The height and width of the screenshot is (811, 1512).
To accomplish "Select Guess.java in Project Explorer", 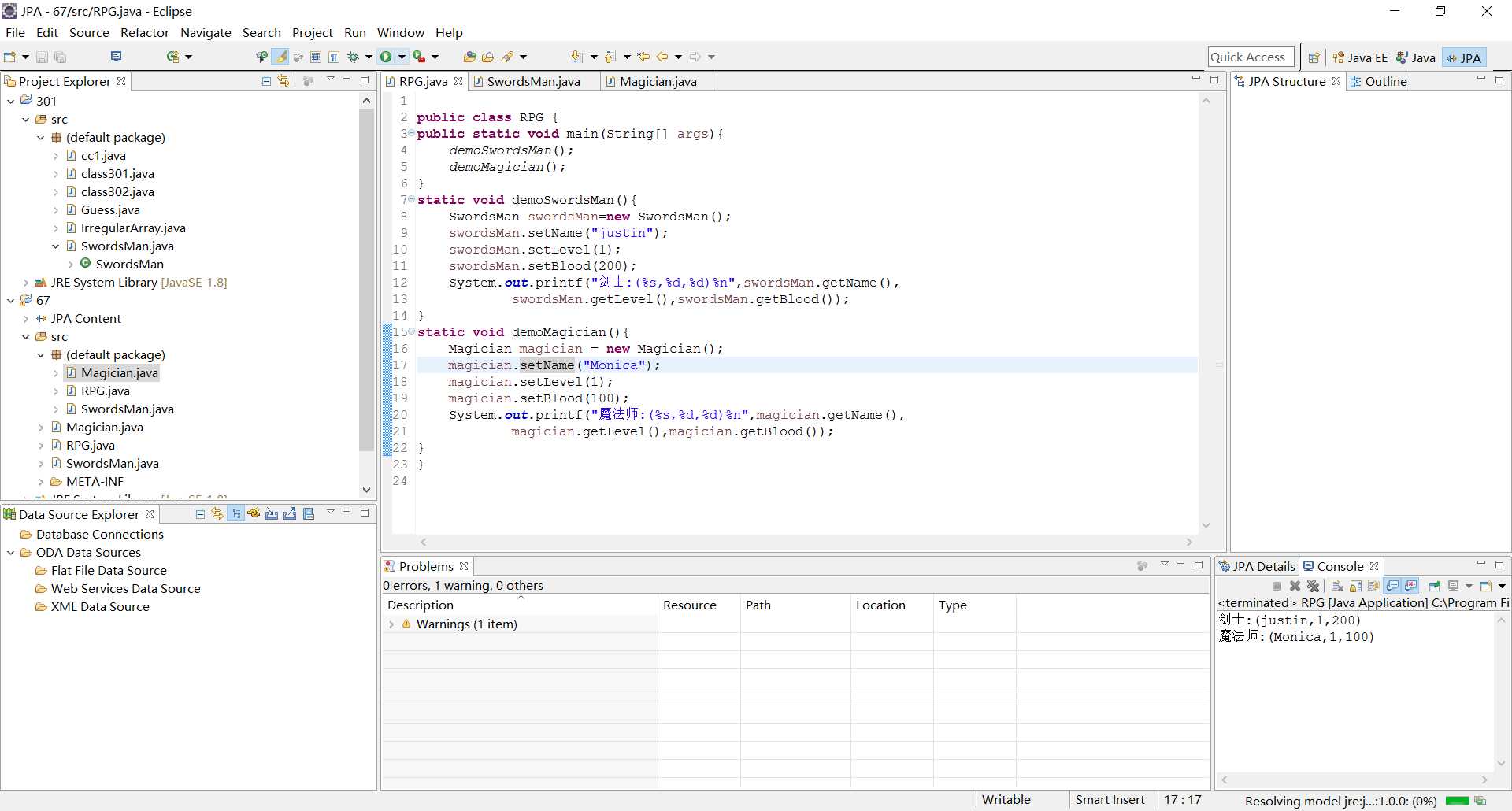I will point(110,209).
